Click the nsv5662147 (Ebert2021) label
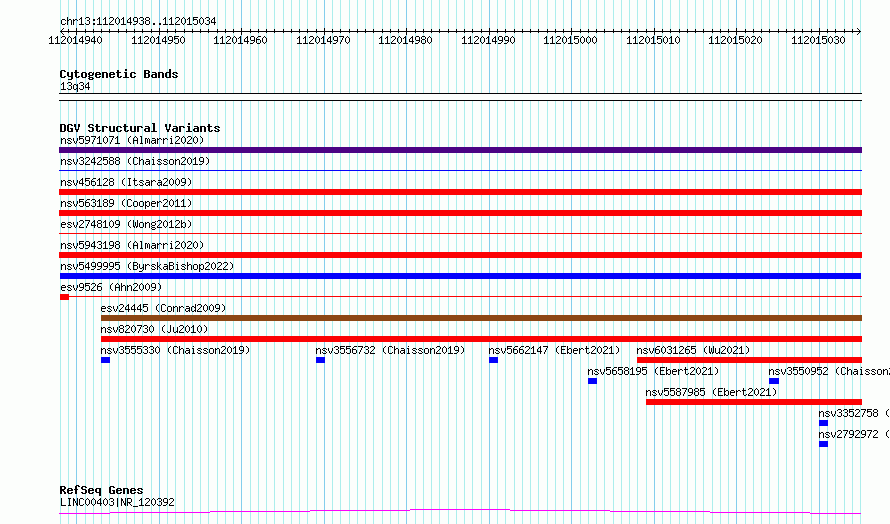The image size is (890, 524). point(555,350)
